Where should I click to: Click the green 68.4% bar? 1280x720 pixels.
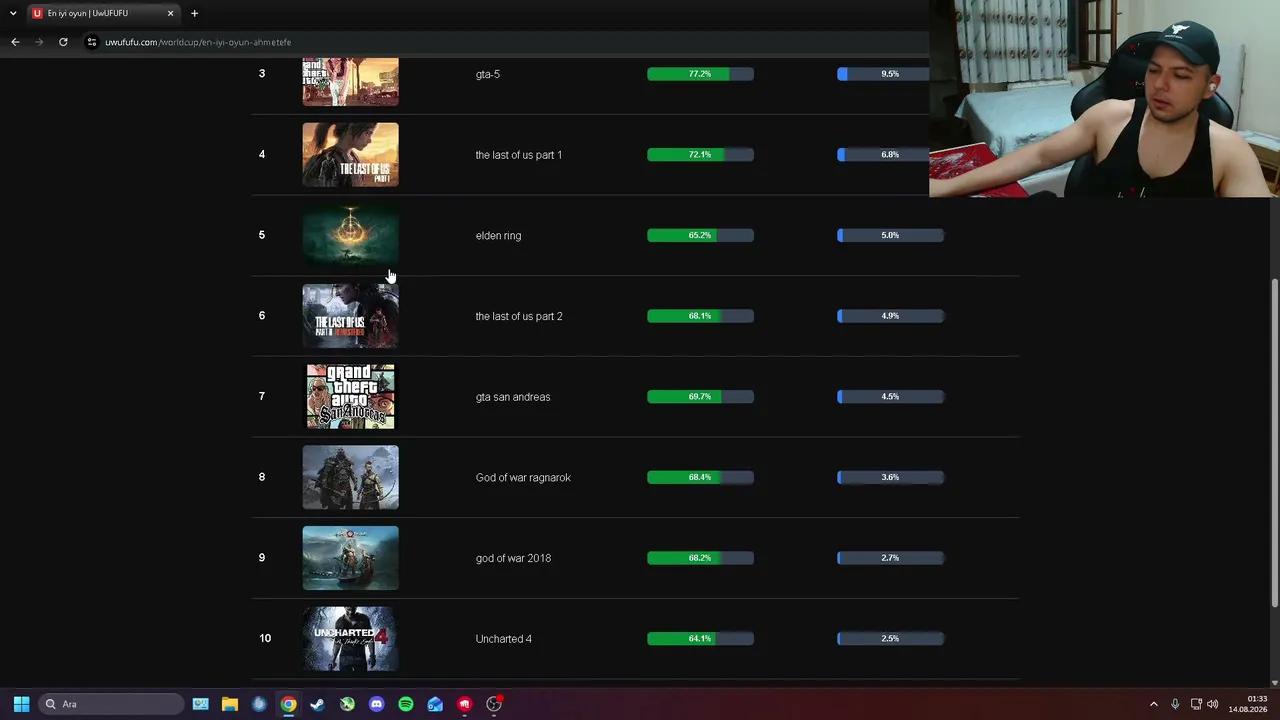coord(700,477)
